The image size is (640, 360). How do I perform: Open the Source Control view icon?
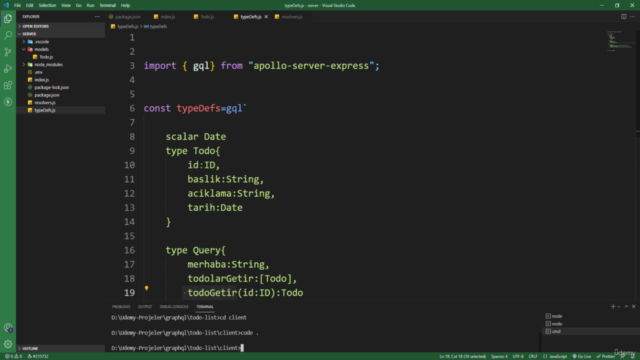[x=8, y=52]
